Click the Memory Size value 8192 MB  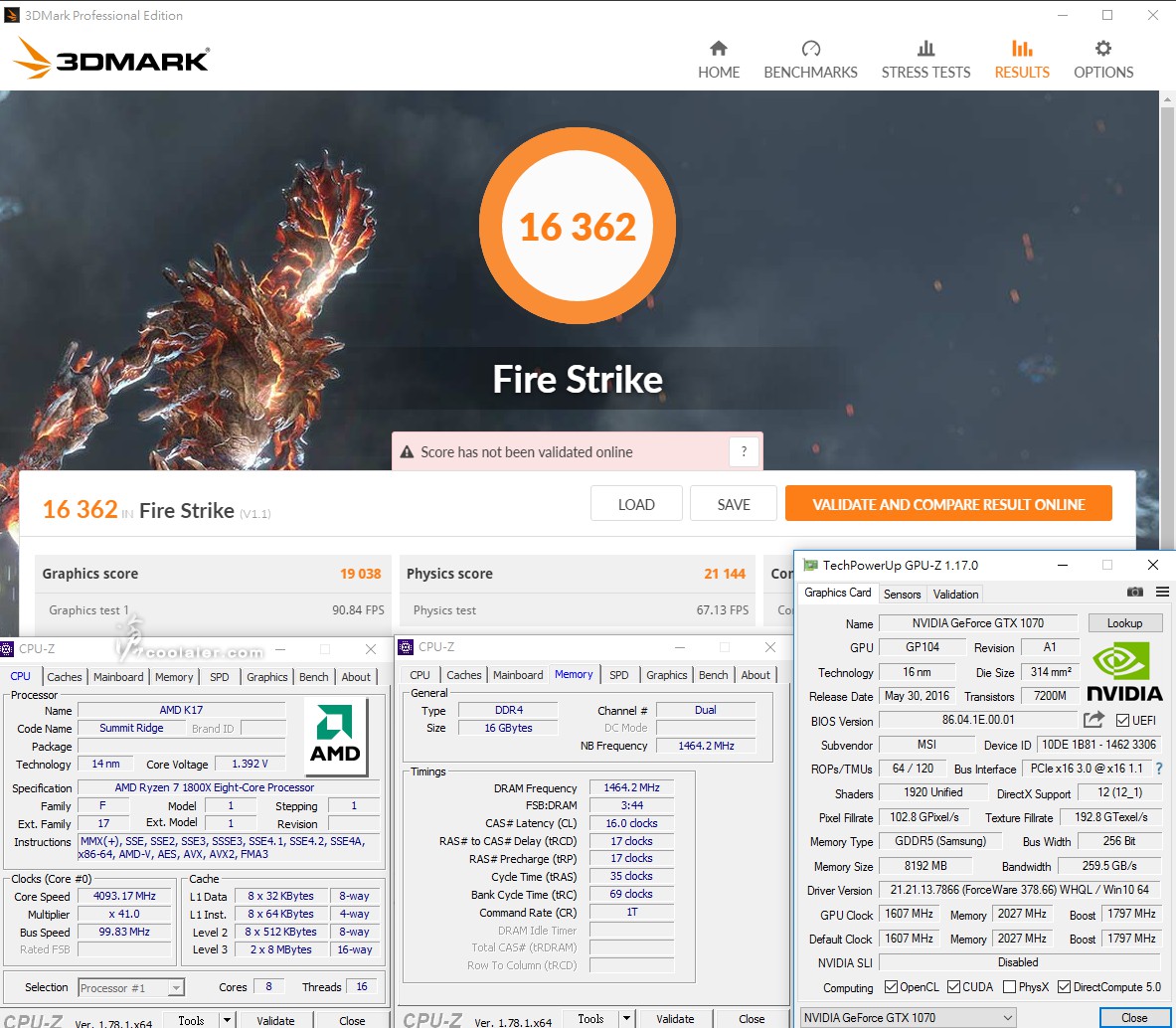coord(925,866)
